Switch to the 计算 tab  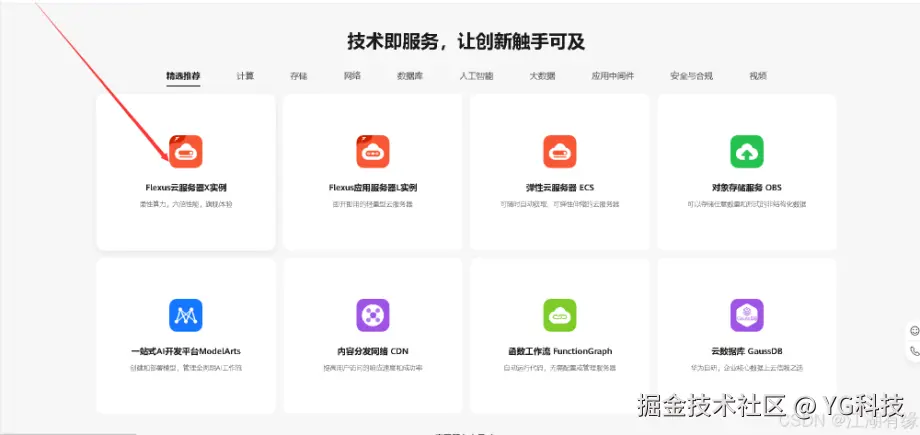(245, 76)
